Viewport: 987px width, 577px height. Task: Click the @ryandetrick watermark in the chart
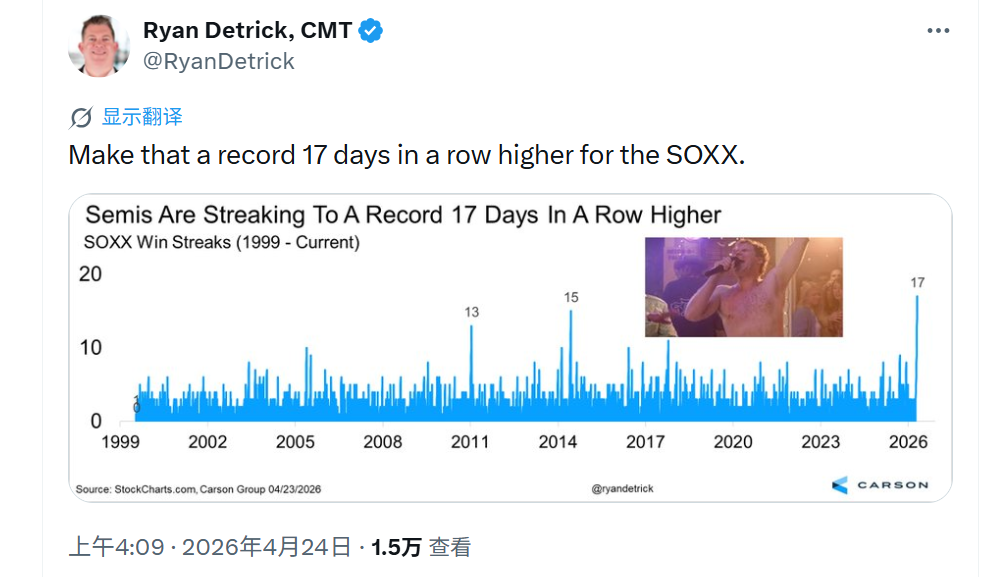coord(622,489)
